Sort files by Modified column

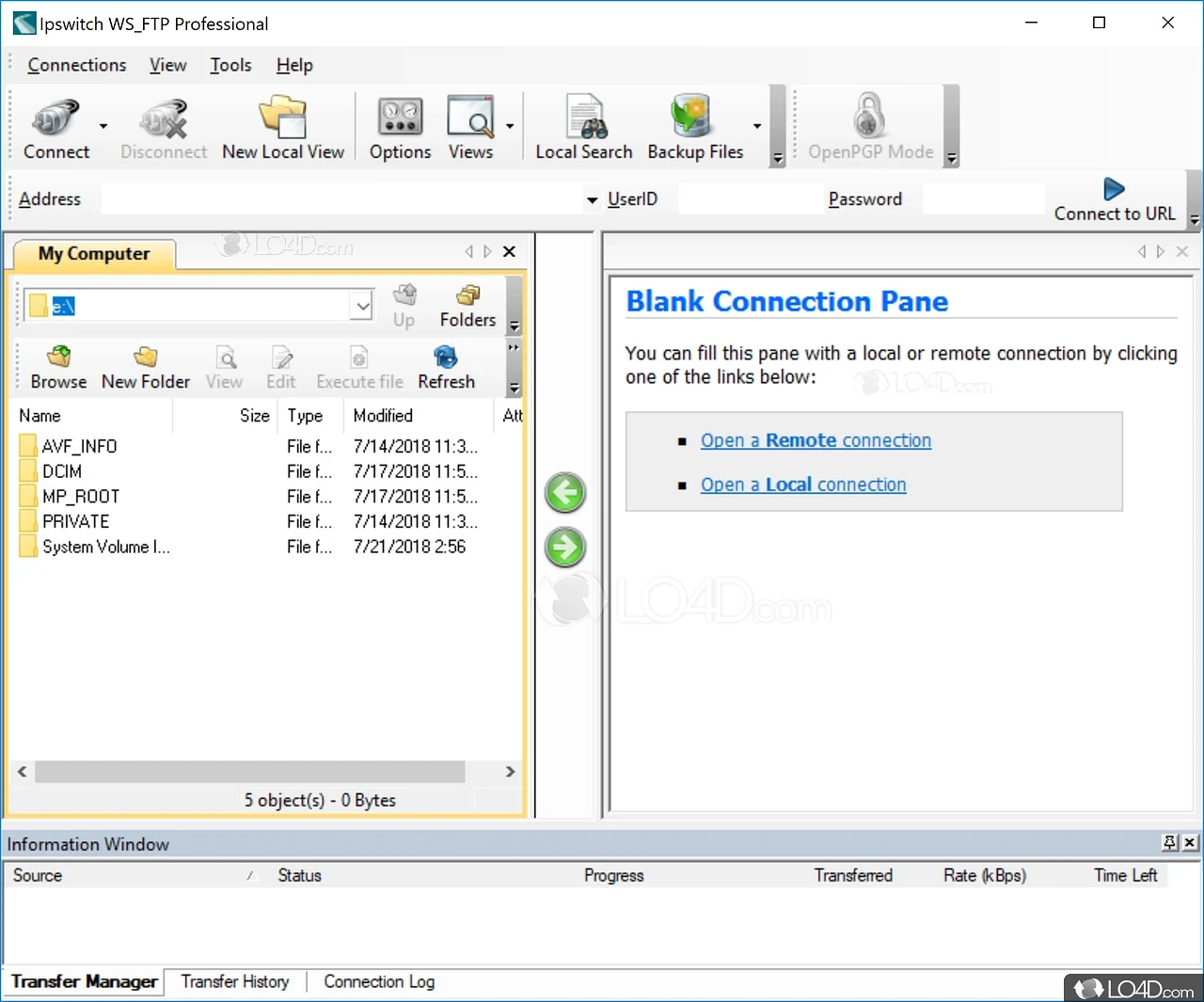pyautogui.click(x=419, y=415)
